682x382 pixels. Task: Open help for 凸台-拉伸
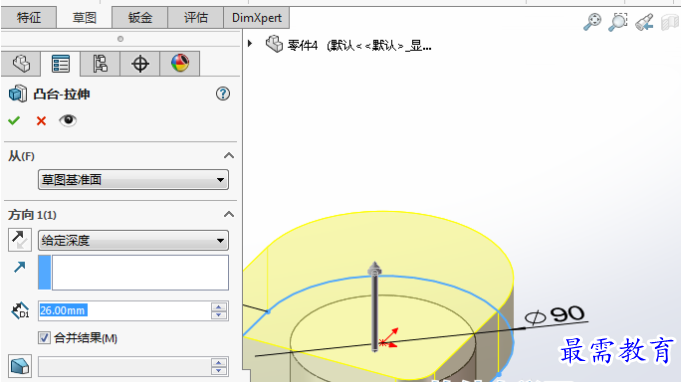(x=223, y=94)
